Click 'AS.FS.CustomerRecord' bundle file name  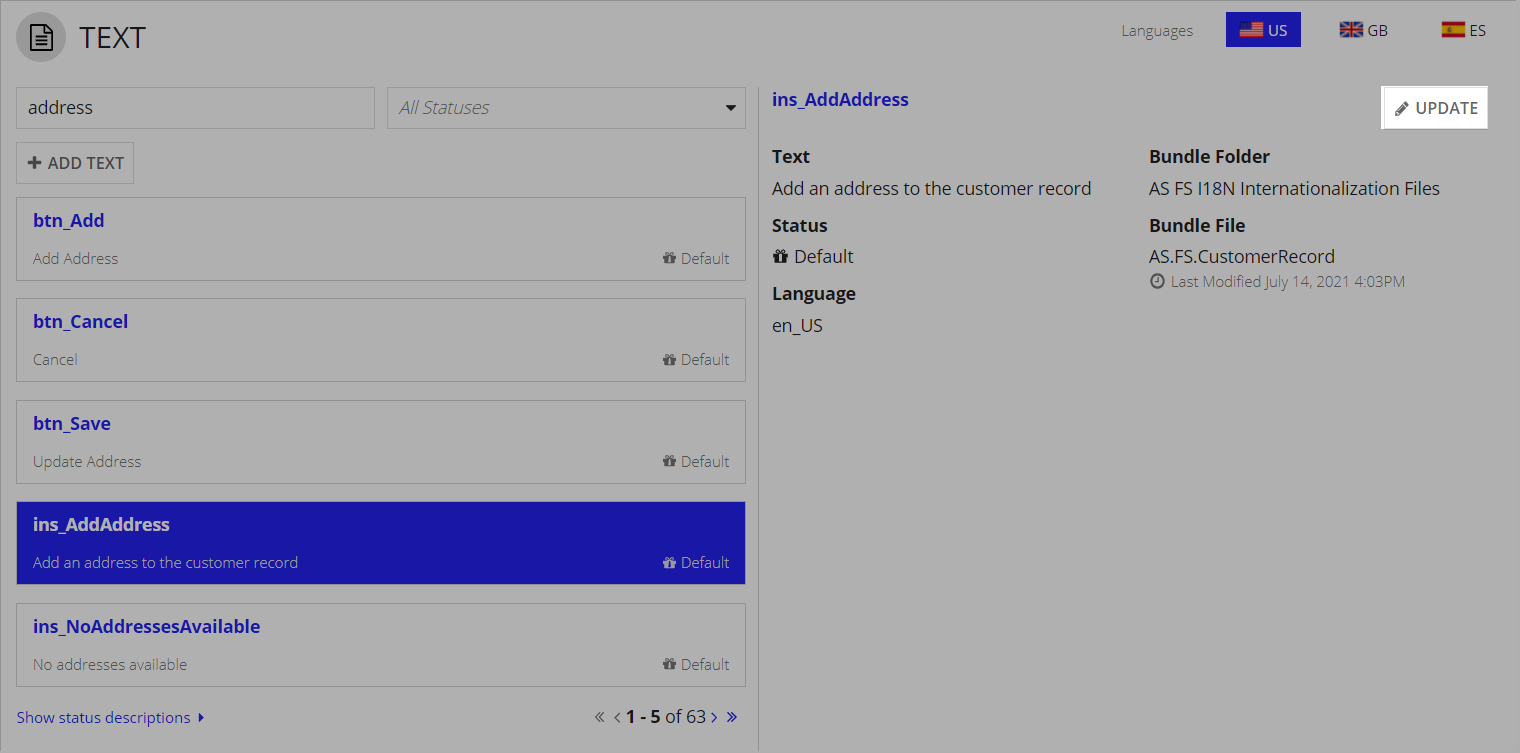coord(1242,256)
